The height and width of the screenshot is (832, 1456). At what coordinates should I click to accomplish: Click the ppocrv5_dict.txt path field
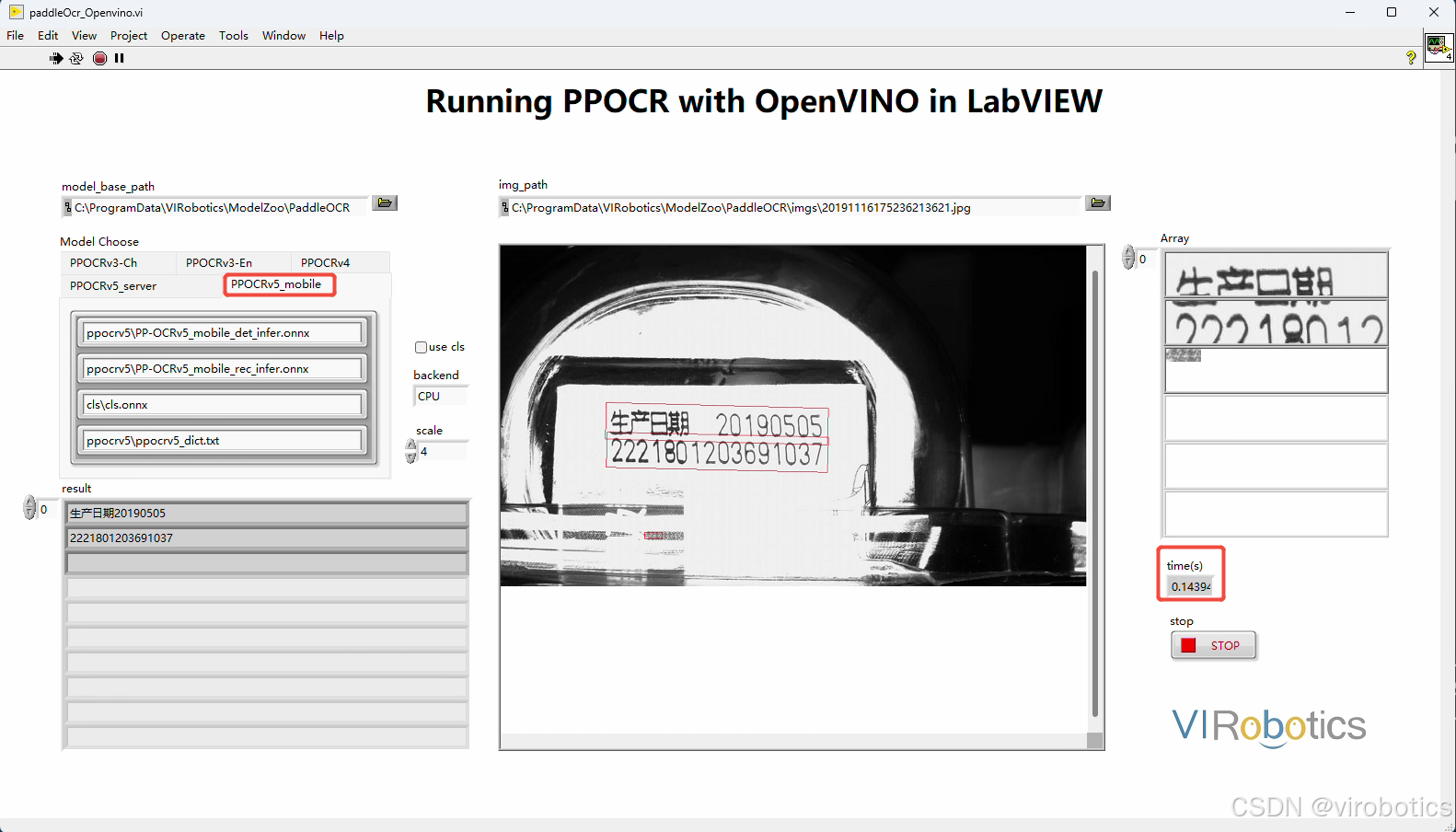222,441
